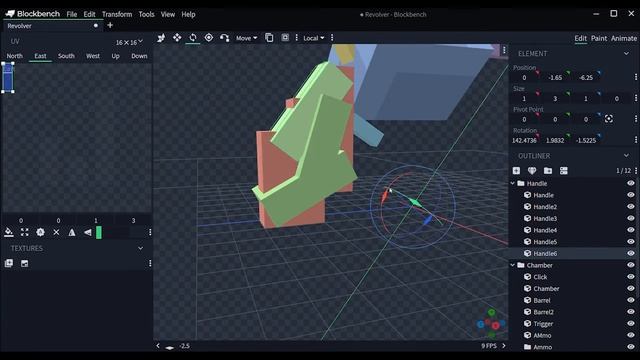Switch to Paint mode tab
Image resolution: width=640 pixels, height=360 pixels.
(599, 38)
